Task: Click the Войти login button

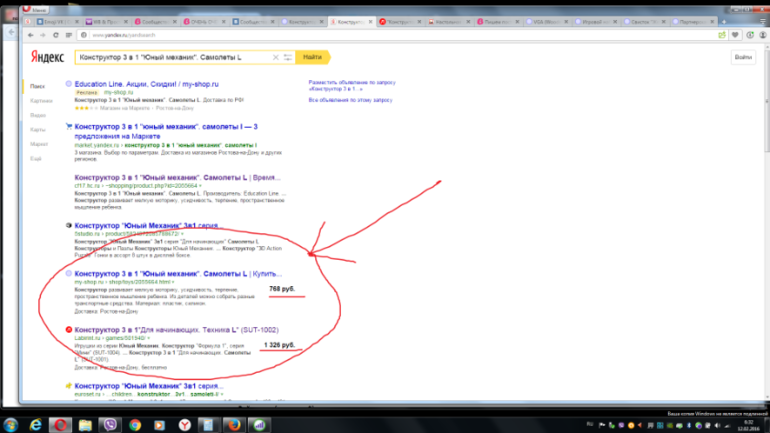Action: [x=742, y=58]
